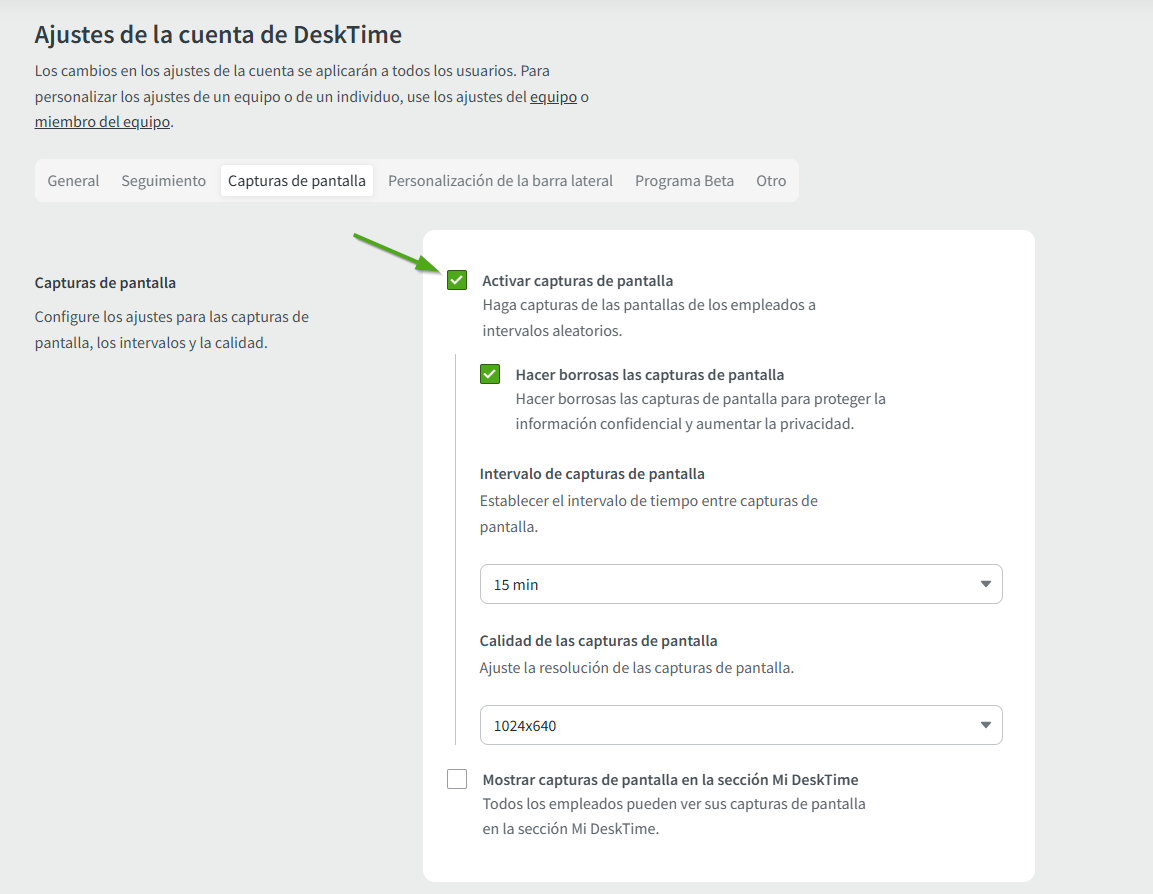This screenshot has width=1153, height=894.
Task: Open the Otro tab
Action: (771, 181)
